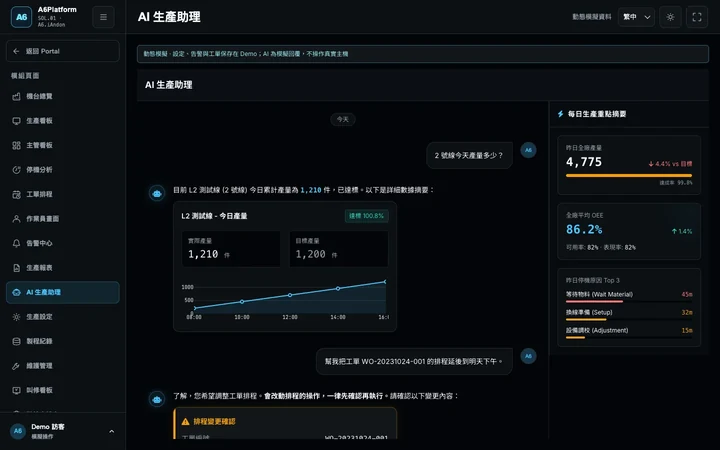Click bot avatar beside 排程 confirmation reply
This screenshot has height=450, width=720.
[x=157, y=399]
